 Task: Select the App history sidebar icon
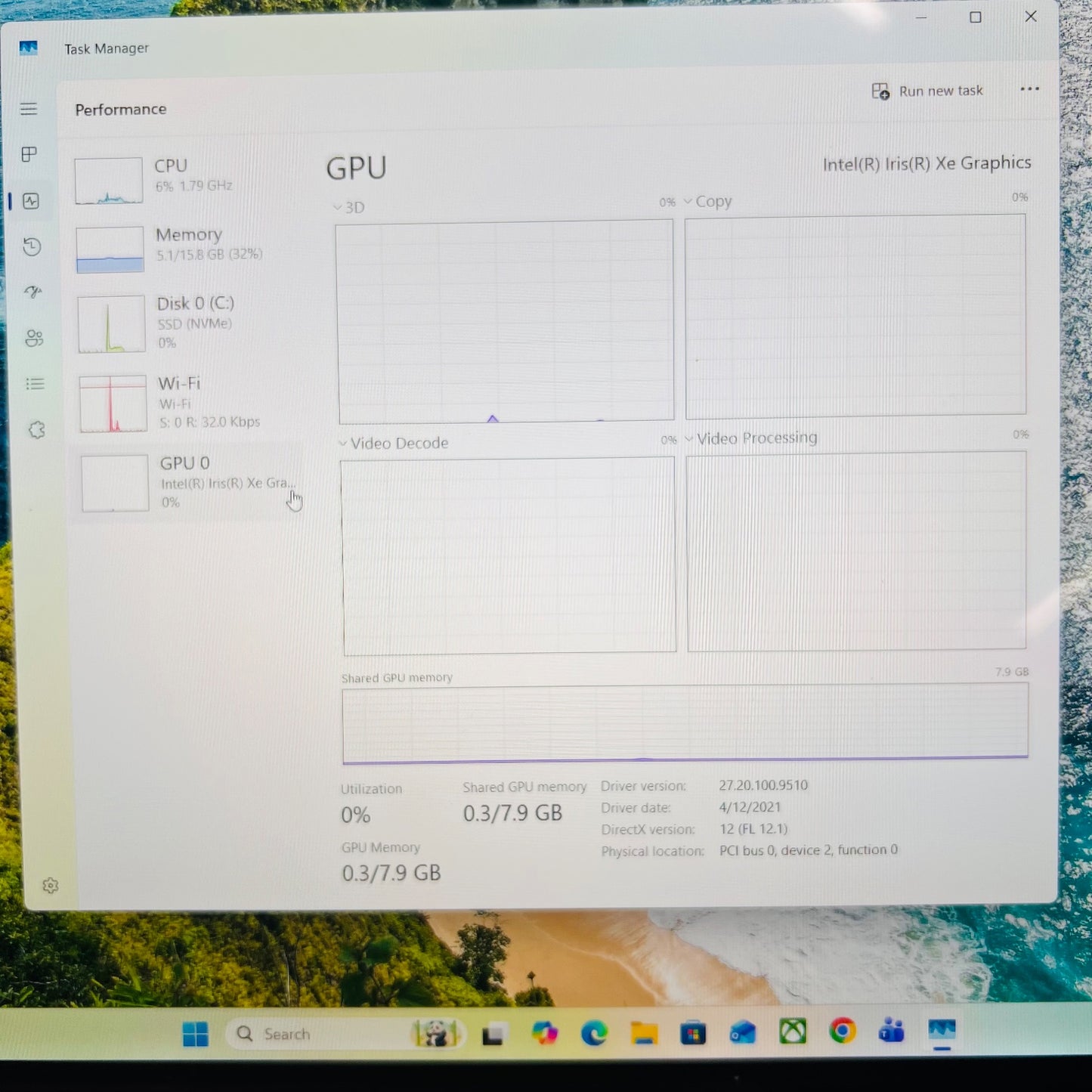tap(32, 248)
